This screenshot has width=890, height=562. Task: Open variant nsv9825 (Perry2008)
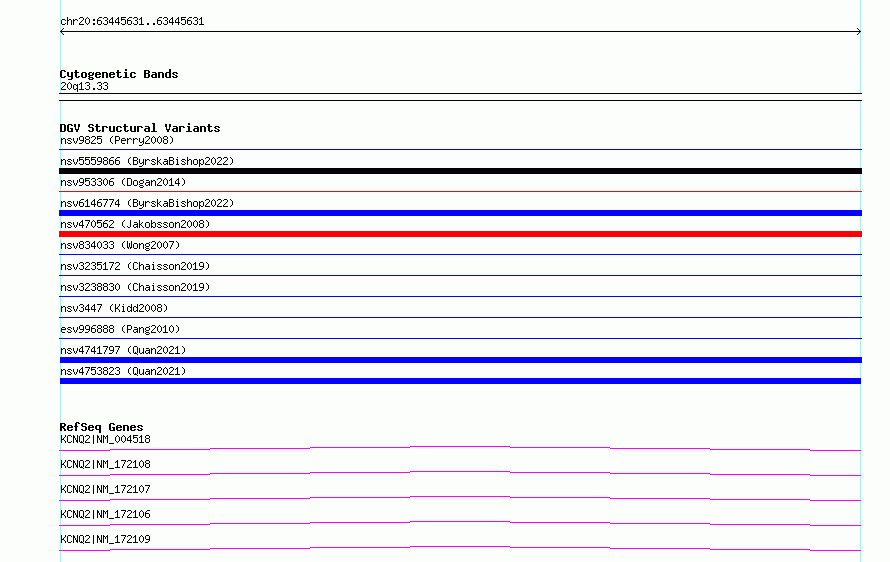(117, 140)
